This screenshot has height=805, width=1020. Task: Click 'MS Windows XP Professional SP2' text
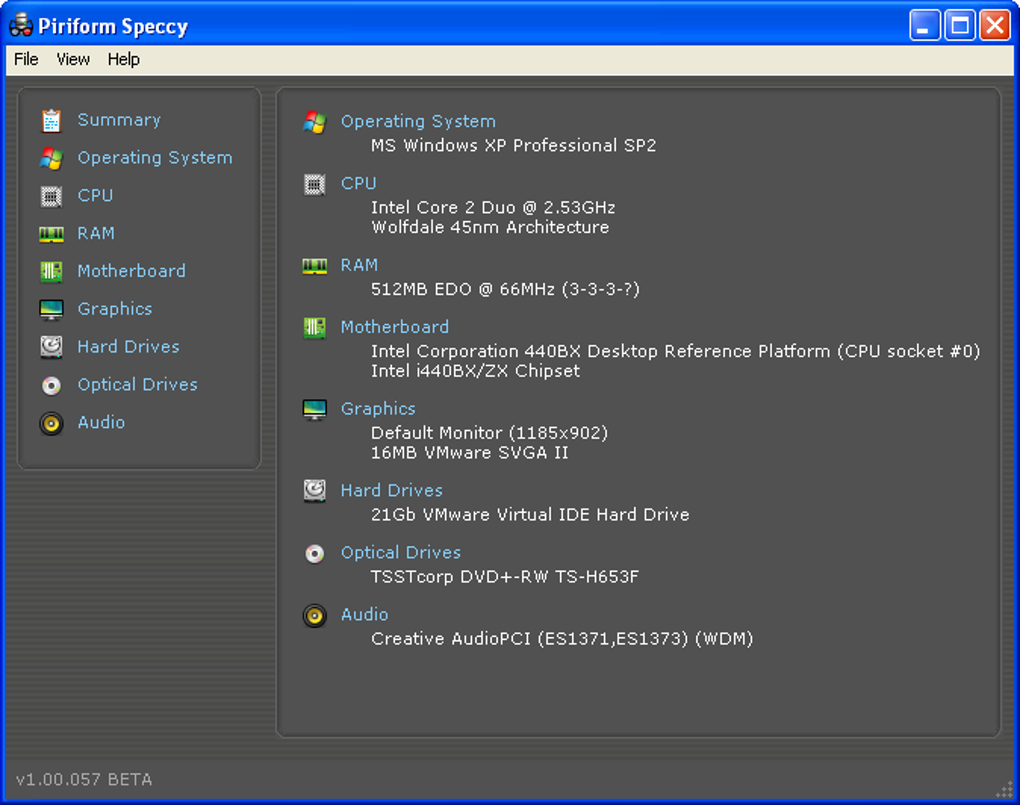[x=513, y=145]
